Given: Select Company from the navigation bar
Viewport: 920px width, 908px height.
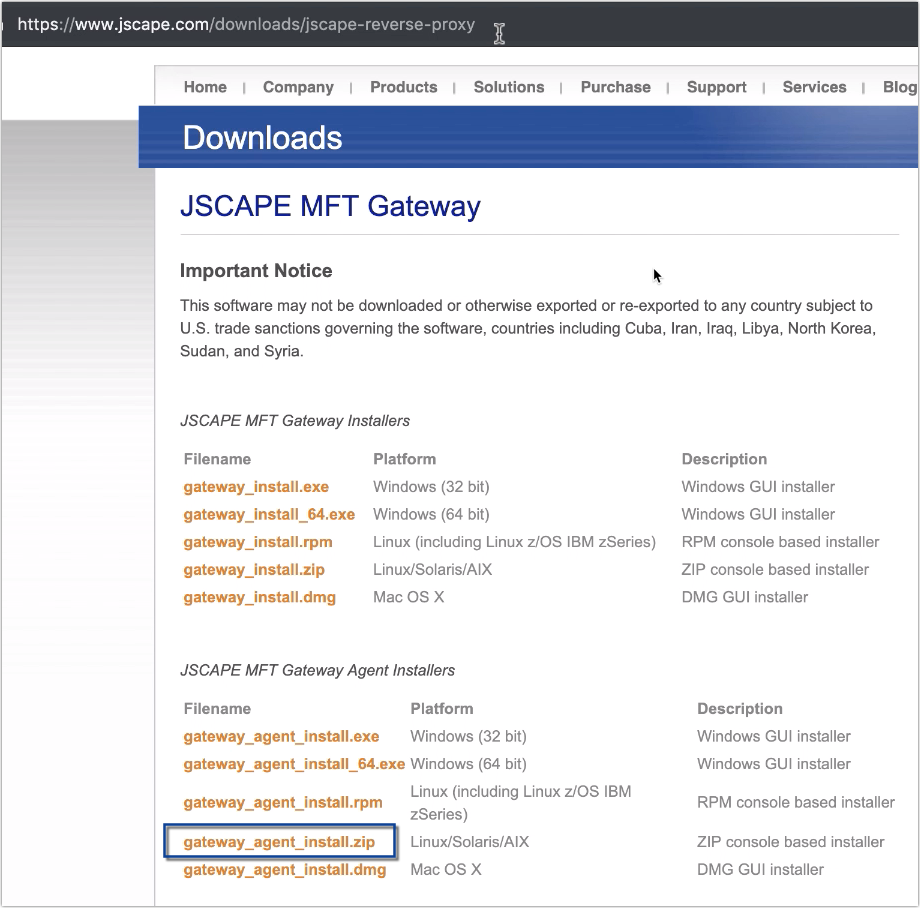Looking at the screenshot, I should (298, 87).
